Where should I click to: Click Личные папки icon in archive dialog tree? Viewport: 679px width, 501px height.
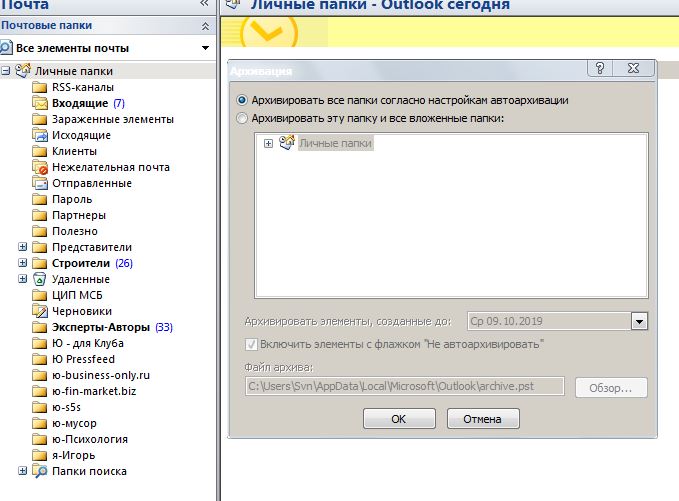[287, 142]
